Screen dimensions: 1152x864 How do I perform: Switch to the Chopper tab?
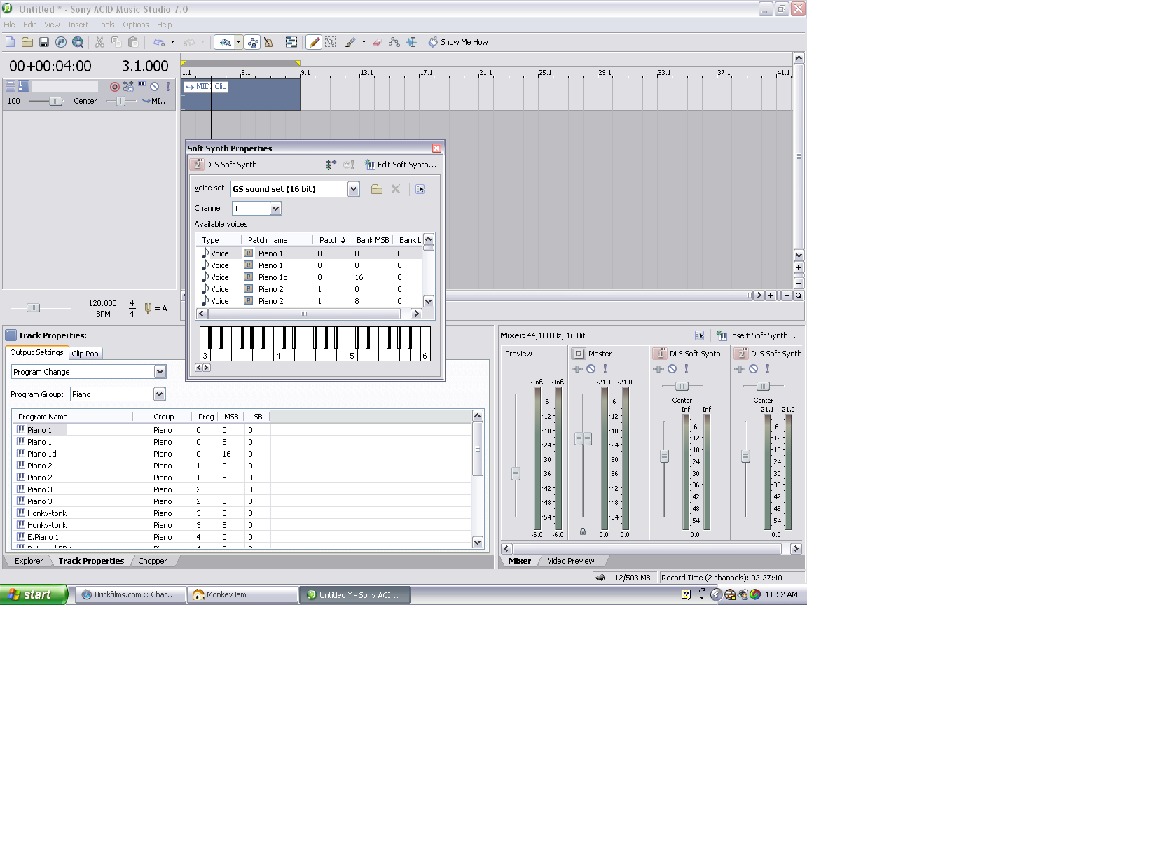click(153, 561)
